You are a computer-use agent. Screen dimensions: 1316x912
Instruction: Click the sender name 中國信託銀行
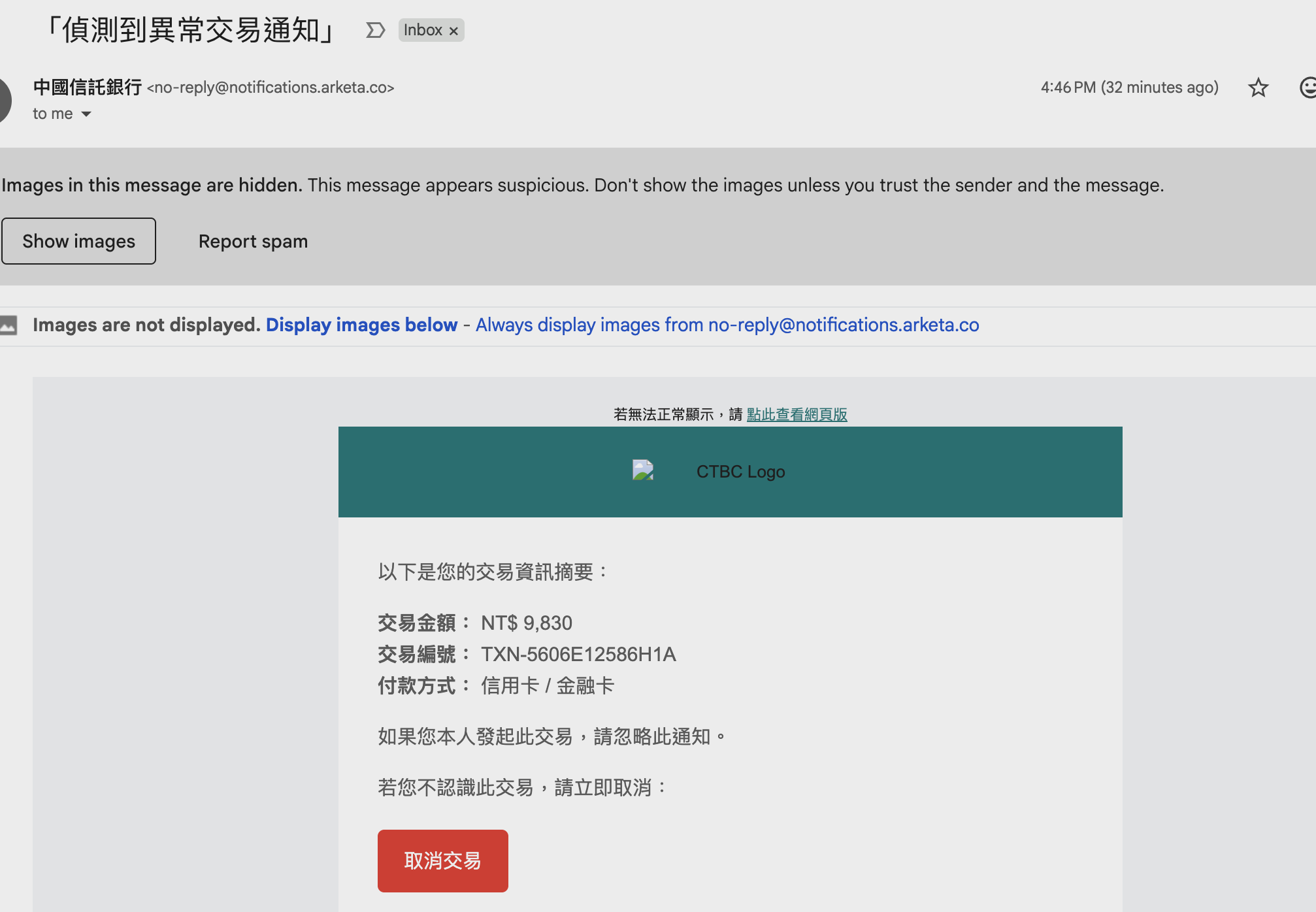tap(88, 87)
